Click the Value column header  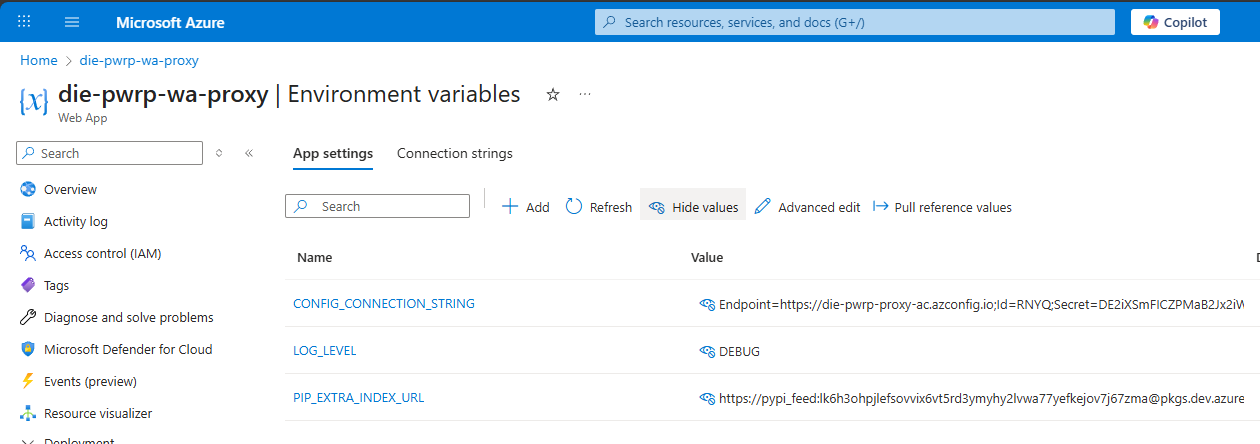[707, 257]
